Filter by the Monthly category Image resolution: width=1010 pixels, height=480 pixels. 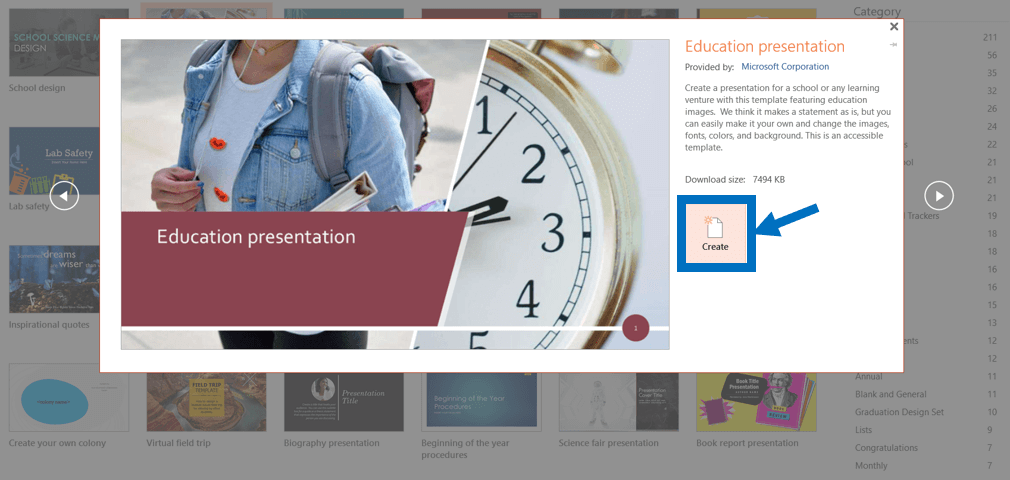(x=872, y=465)
